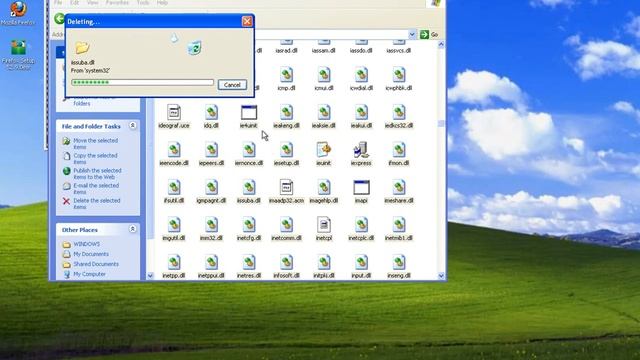Select the ie4uinit application icon
Screen dimensions: 640x360
pyautogui.click(x=249, y=112)
